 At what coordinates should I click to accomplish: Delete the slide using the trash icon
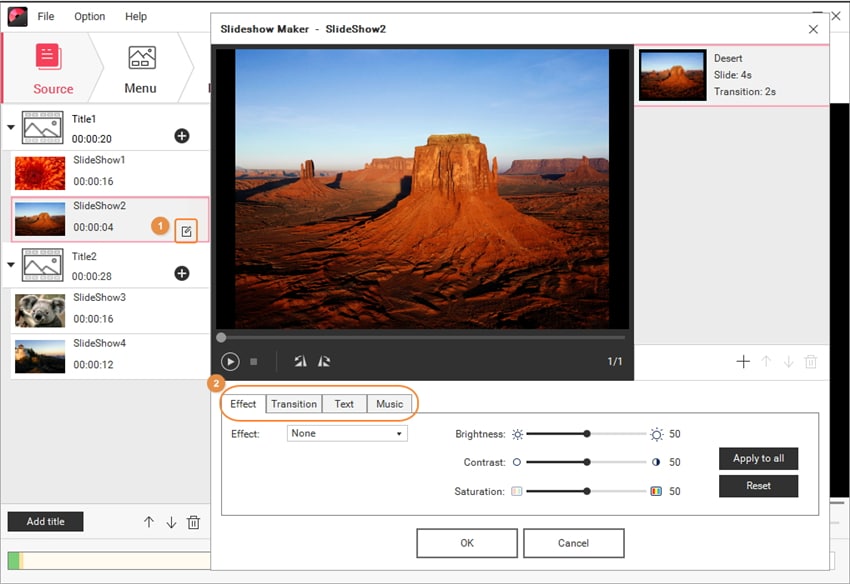[x=810, y=362]
